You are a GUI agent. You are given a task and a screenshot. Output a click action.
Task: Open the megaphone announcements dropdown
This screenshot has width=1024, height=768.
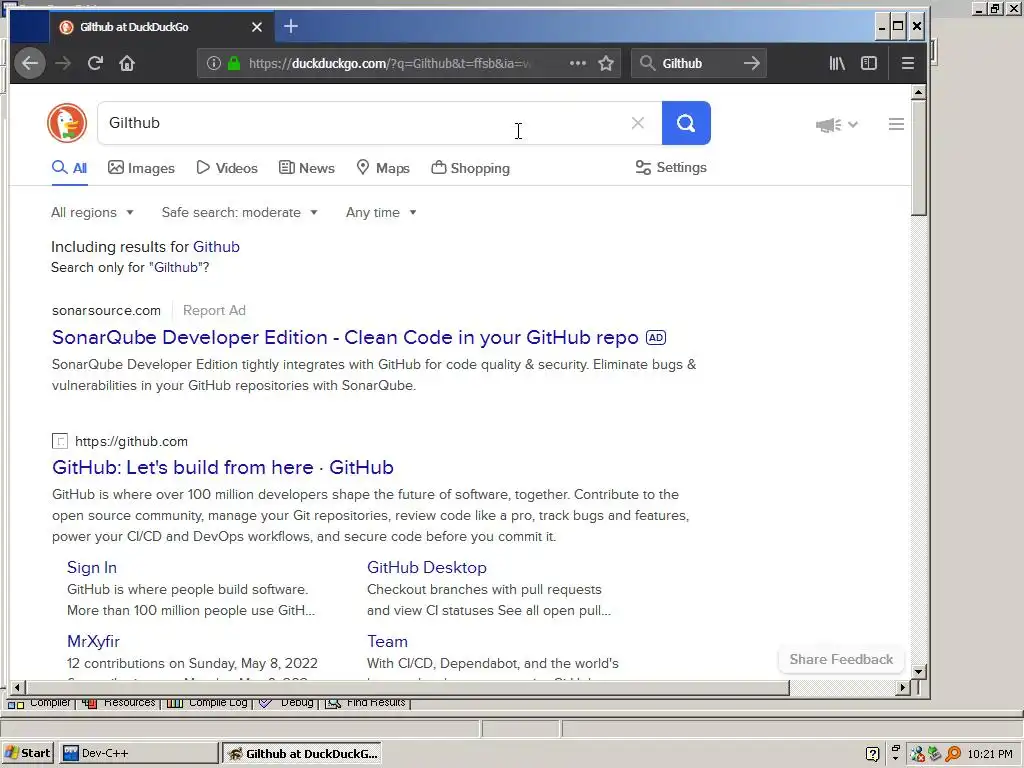coord(837,125)
